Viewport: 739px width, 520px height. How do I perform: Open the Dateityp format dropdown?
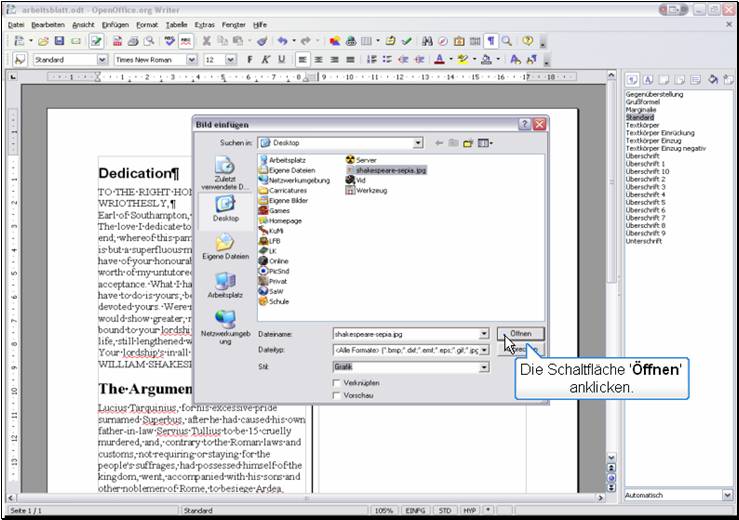tap(484, 350)
